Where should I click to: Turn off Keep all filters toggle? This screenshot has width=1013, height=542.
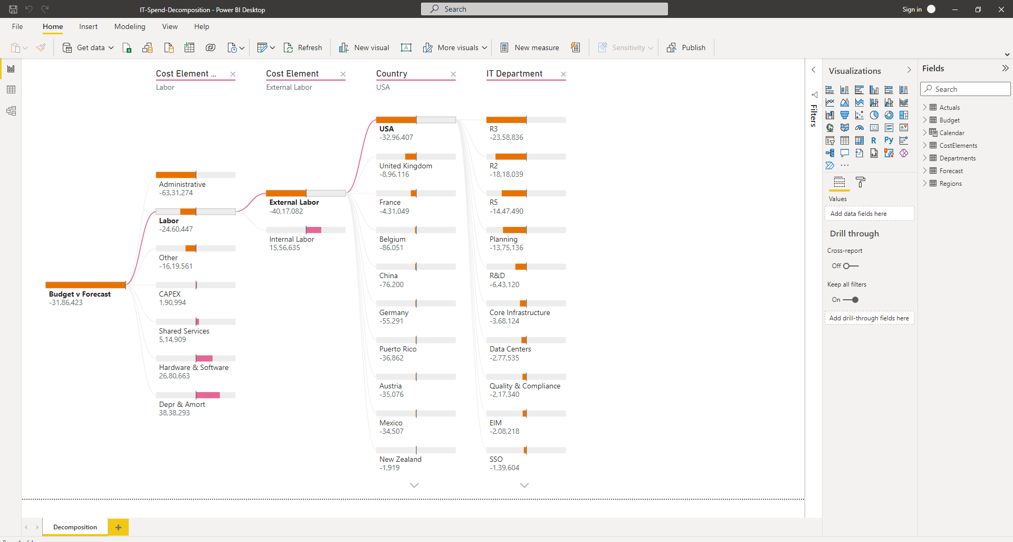click(x=851, y=300)
